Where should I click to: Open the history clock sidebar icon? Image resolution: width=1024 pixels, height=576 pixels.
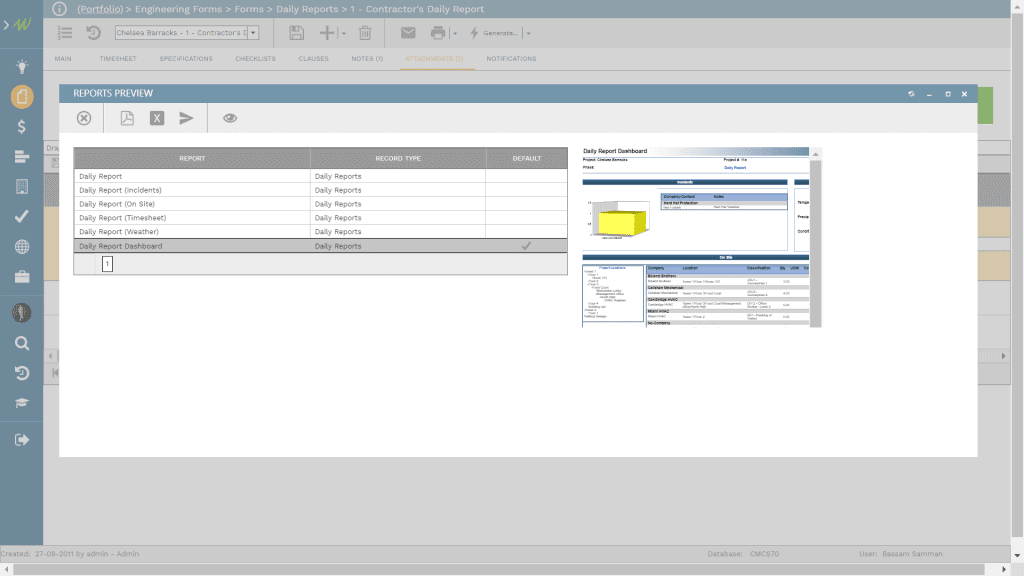(22, 373)
